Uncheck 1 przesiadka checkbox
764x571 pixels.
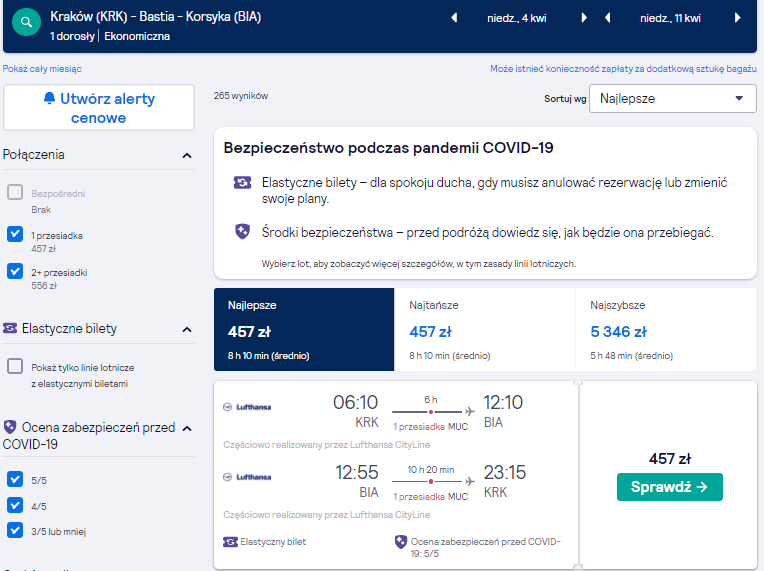pos(15,234)
